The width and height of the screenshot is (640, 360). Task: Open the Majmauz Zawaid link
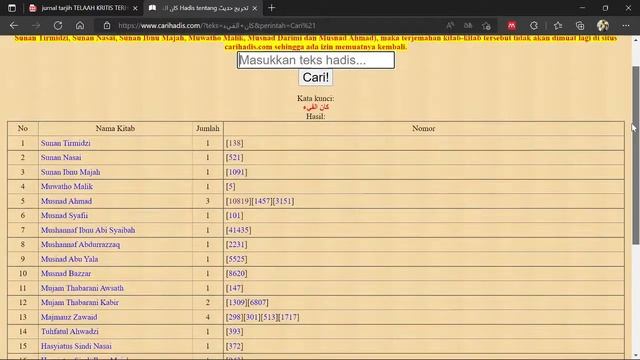(x=69, y=317)
